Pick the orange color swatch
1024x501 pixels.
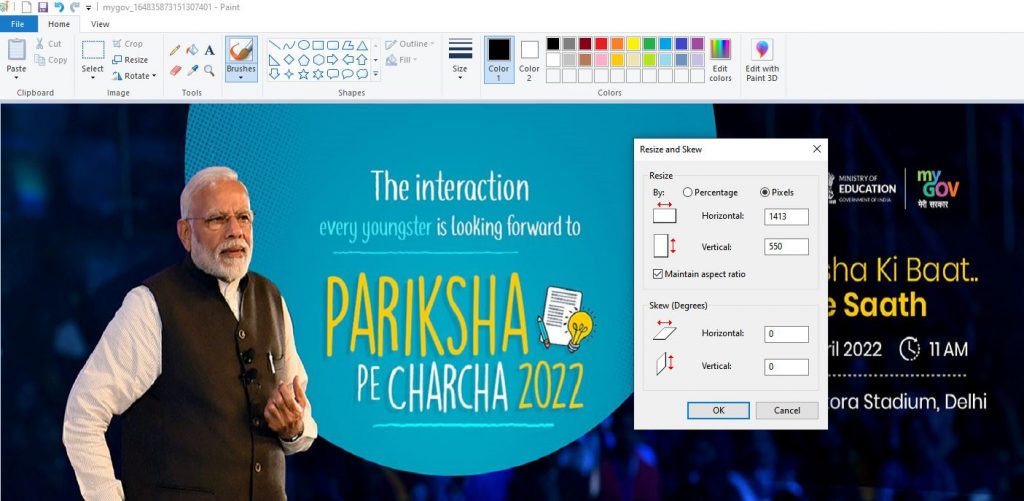click(617, 44)
